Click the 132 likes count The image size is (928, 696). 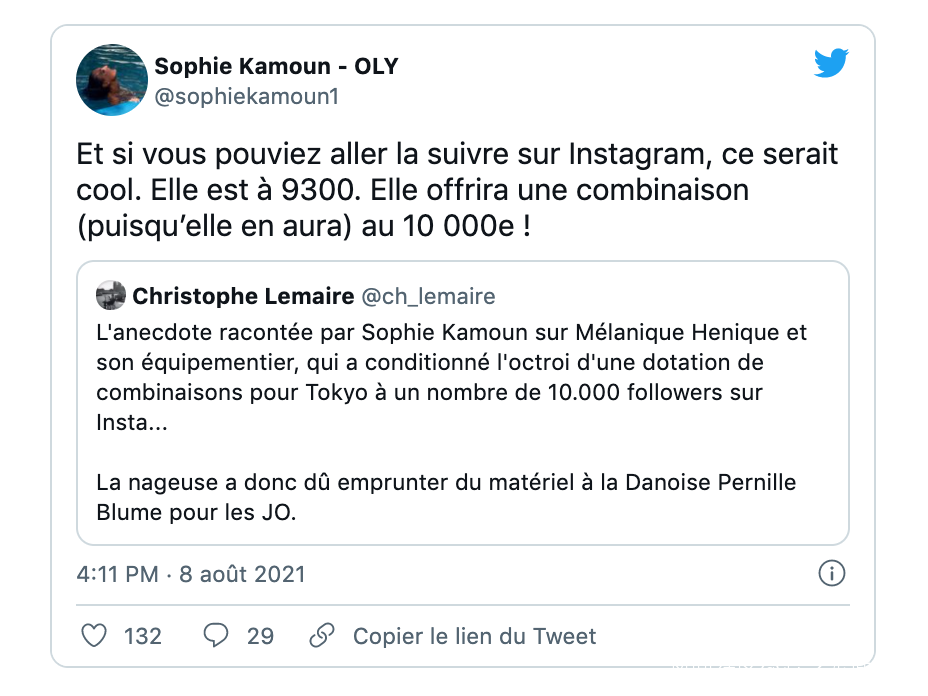(142, 636)
